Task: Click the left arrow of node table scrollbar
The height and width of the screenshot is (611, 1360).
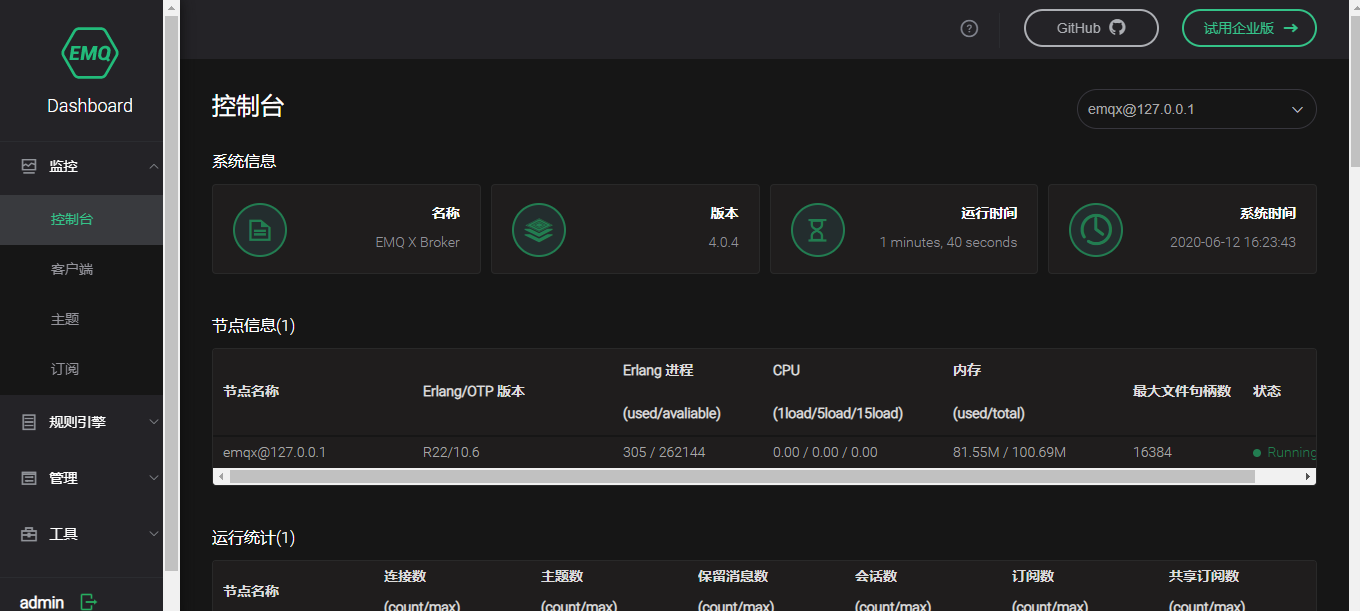Action: [x=221, y=477]
